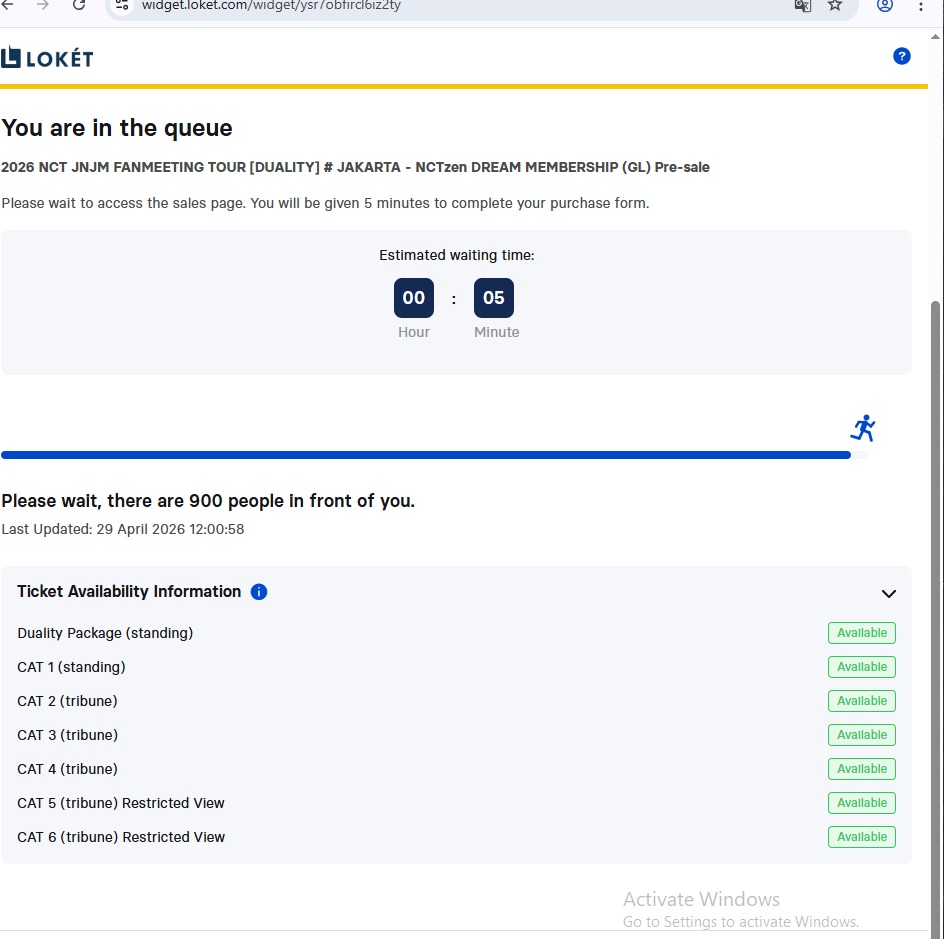Click the 'Estimated waiting time:' label
Screen dimensions: 944x939
pyautogui.click(x=456, y=255)
